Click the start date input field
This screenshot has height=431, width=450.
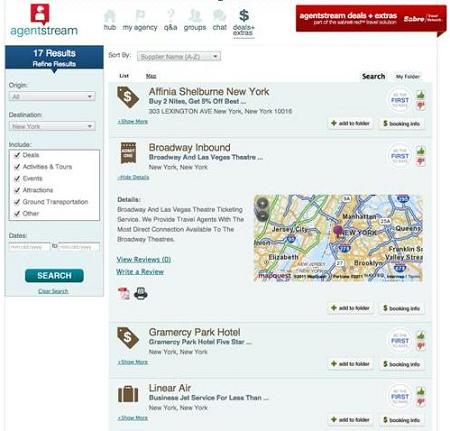[29, 247]
